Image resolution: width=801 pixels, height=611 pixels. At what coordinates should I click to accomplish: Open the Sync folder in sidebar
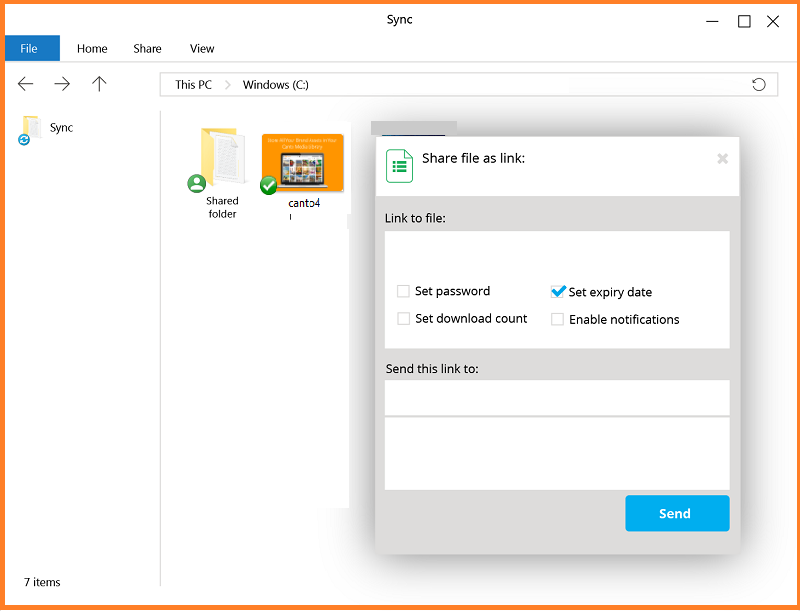(x=46, y=129)
